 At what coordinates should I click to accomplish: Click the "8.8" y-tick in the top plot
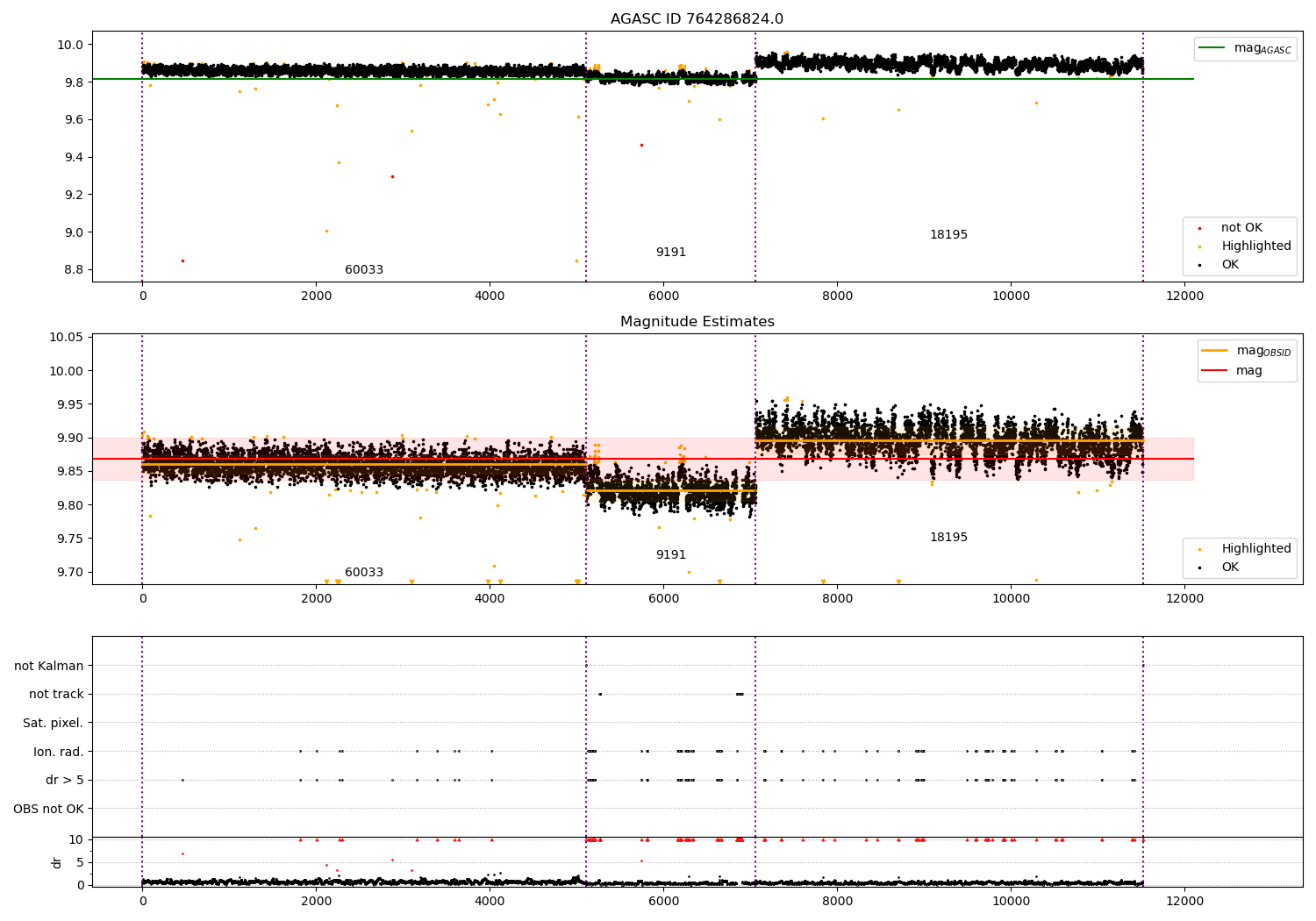point(73,270)
